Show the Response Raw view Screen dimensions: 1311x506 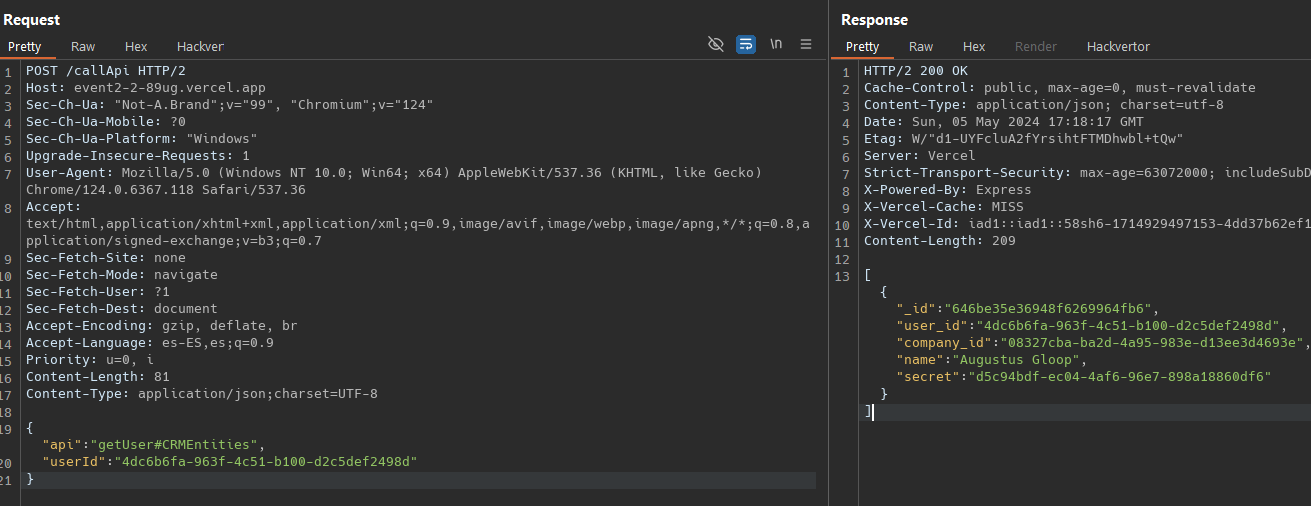pyautogui.click(x=921, y=46)
